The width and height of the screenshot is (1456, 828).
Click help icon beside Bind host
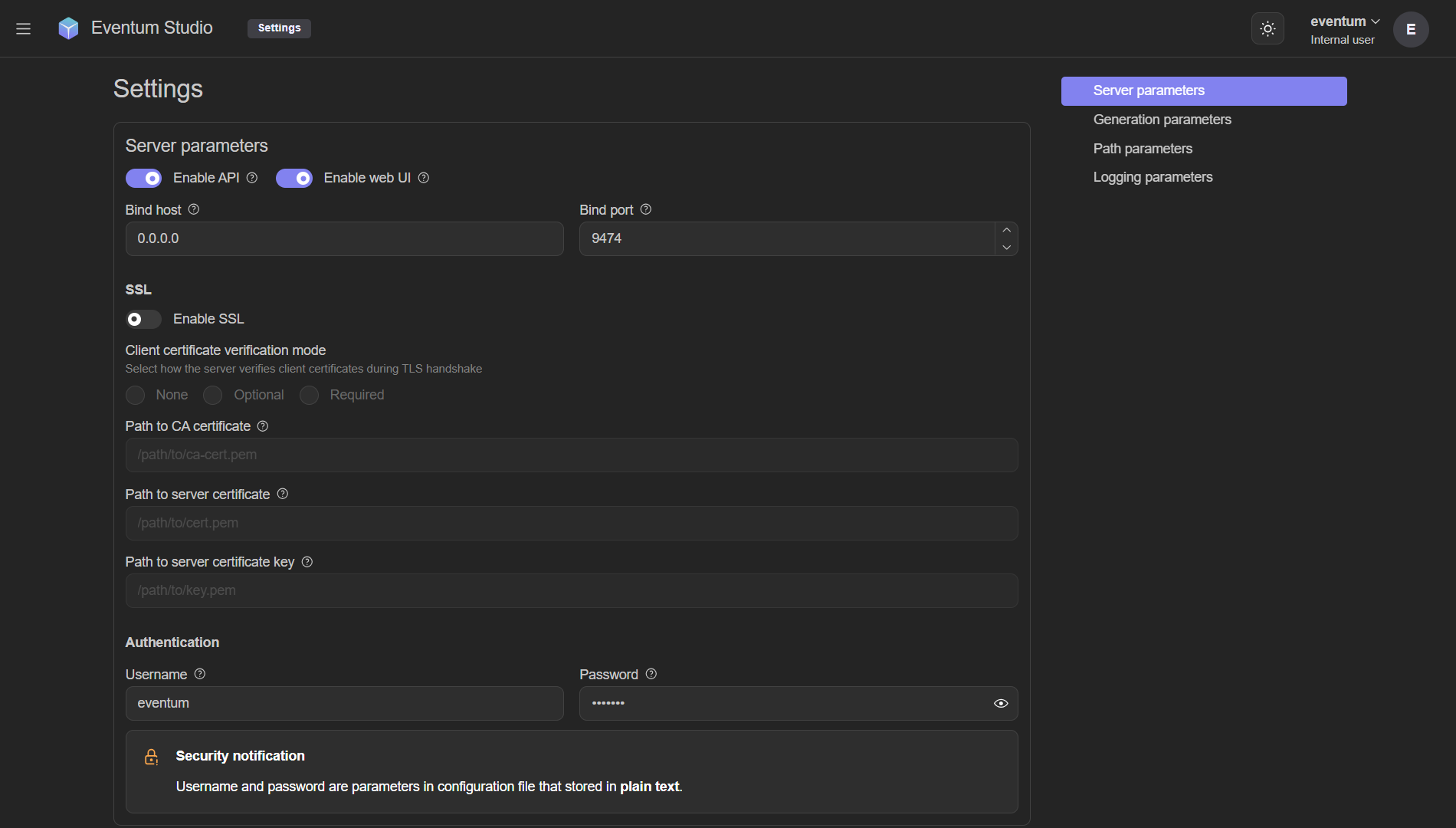point(194,209)
